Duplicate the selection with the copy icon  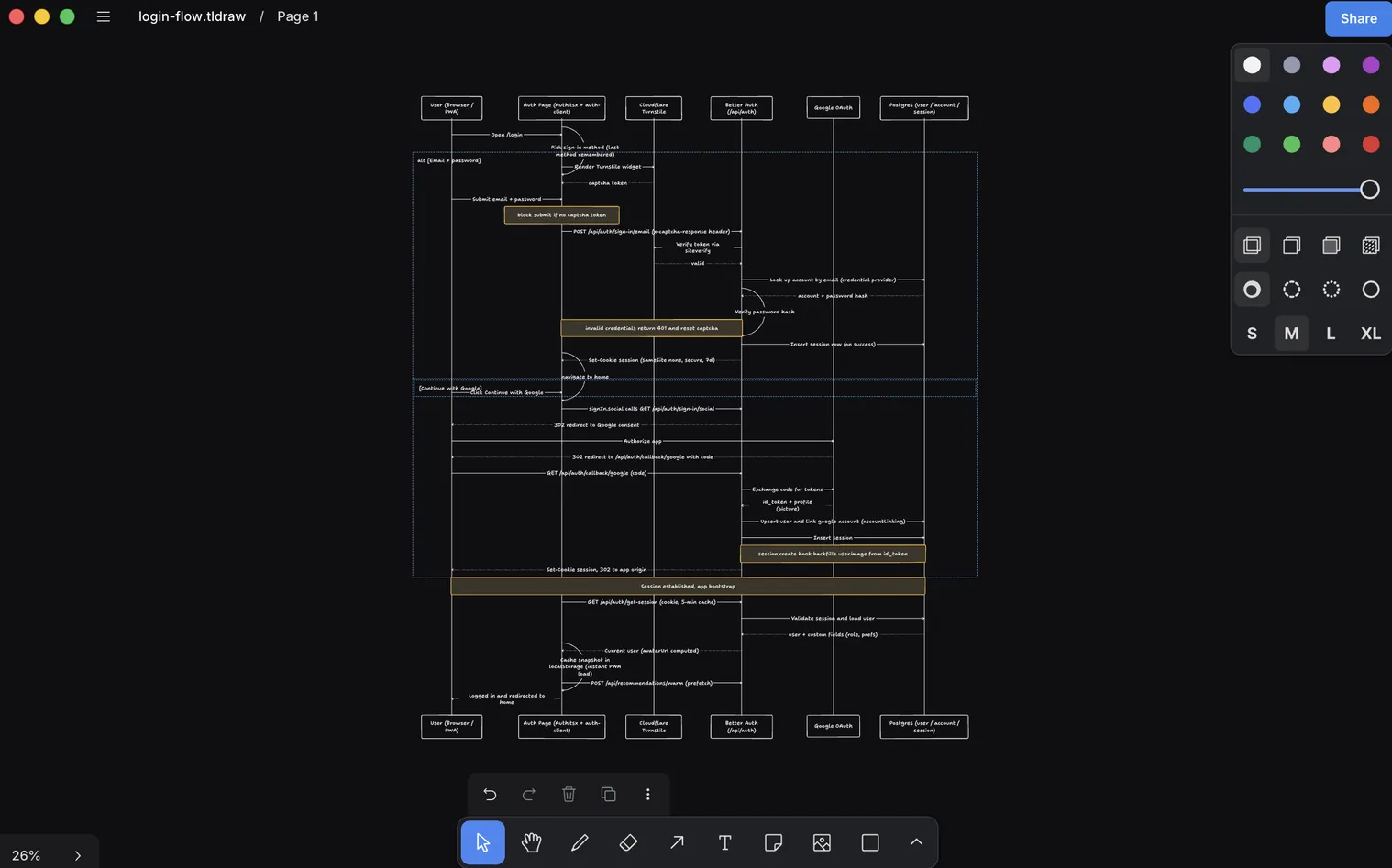[x=608, y=794]
